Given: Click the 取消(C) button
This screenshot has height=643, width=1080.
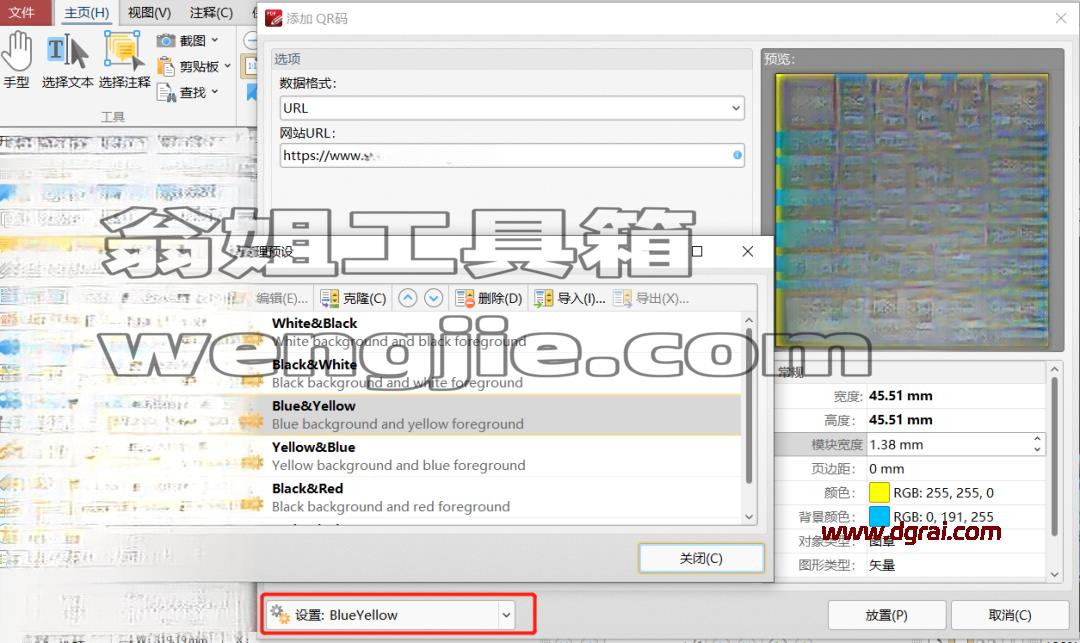Looking at the screenshot, I should tap(1010, 615).
